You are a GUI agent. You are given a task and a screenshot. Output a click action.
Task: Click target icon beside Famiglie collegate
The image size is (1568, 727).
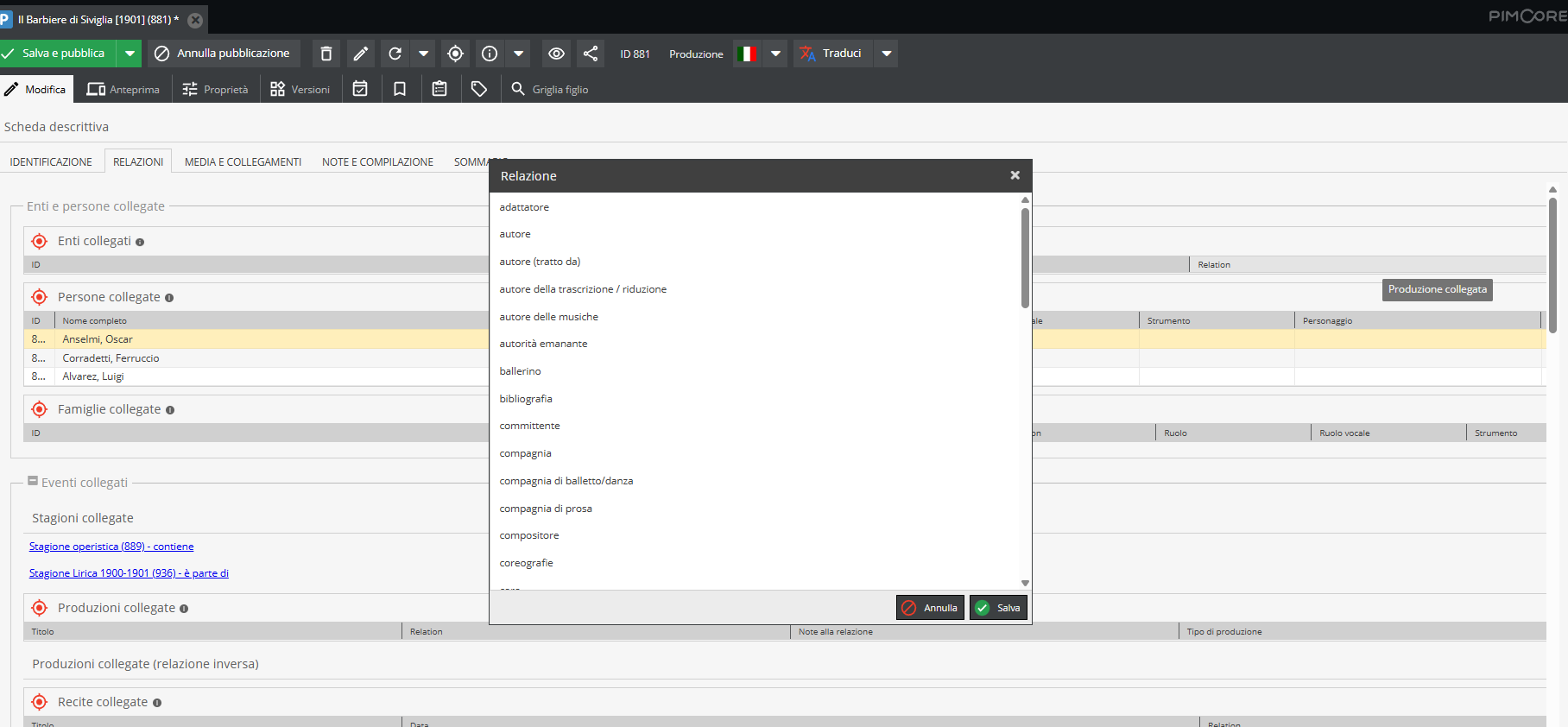(x=40, y=409)
